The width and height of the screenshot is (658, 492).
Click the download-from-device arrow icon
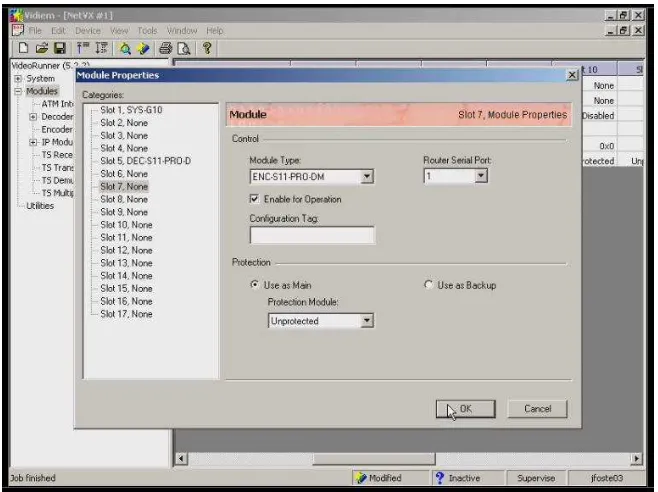[101, 48]
